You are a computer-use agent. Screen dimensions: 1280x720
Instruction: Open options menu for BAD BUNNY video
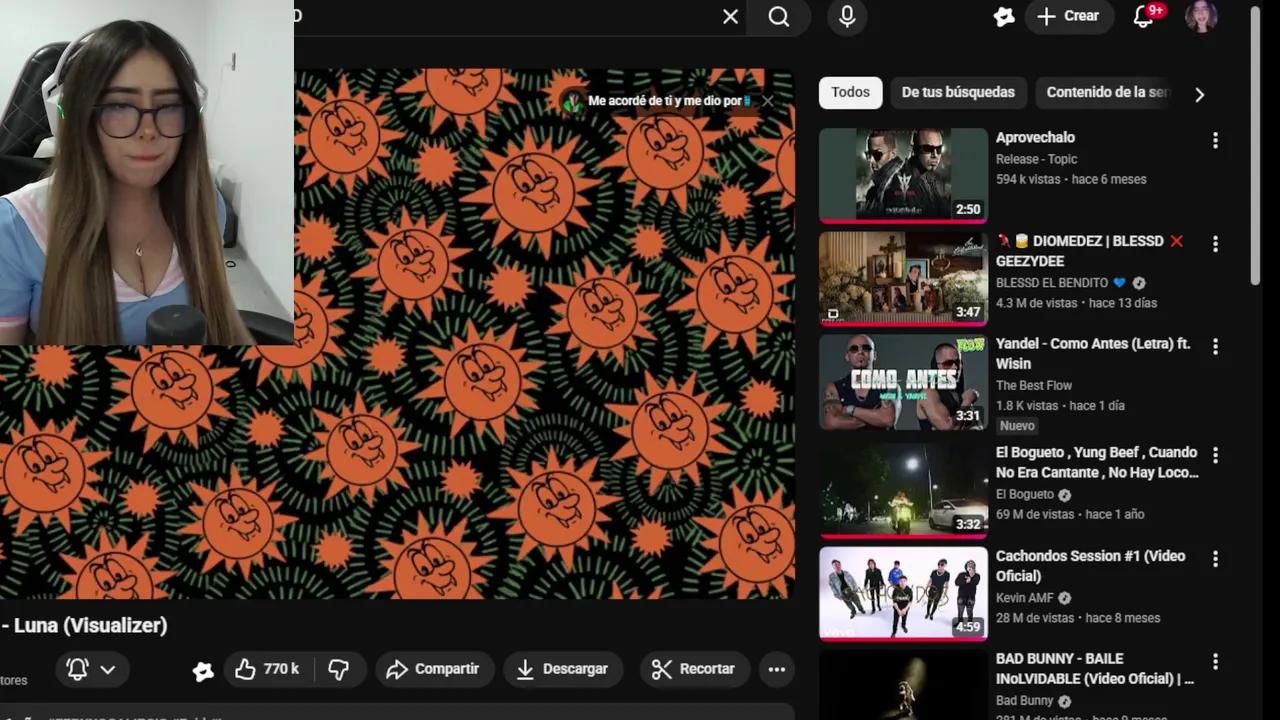click(1215, 662)
